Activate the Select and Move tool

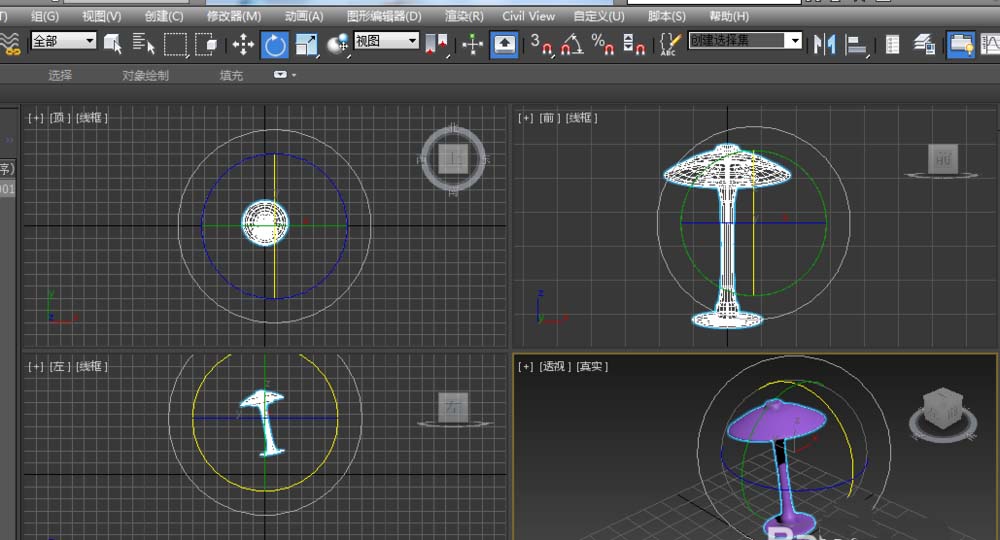243,45
